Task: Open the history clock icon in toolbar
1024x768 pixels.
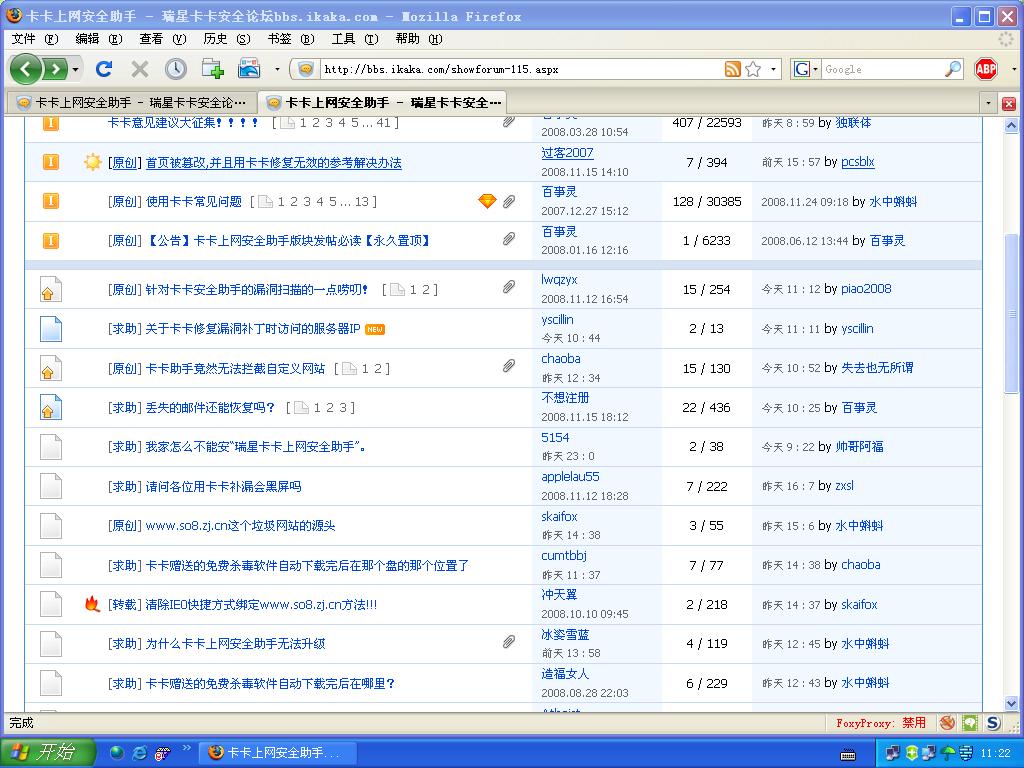Action: pos(176,69)
